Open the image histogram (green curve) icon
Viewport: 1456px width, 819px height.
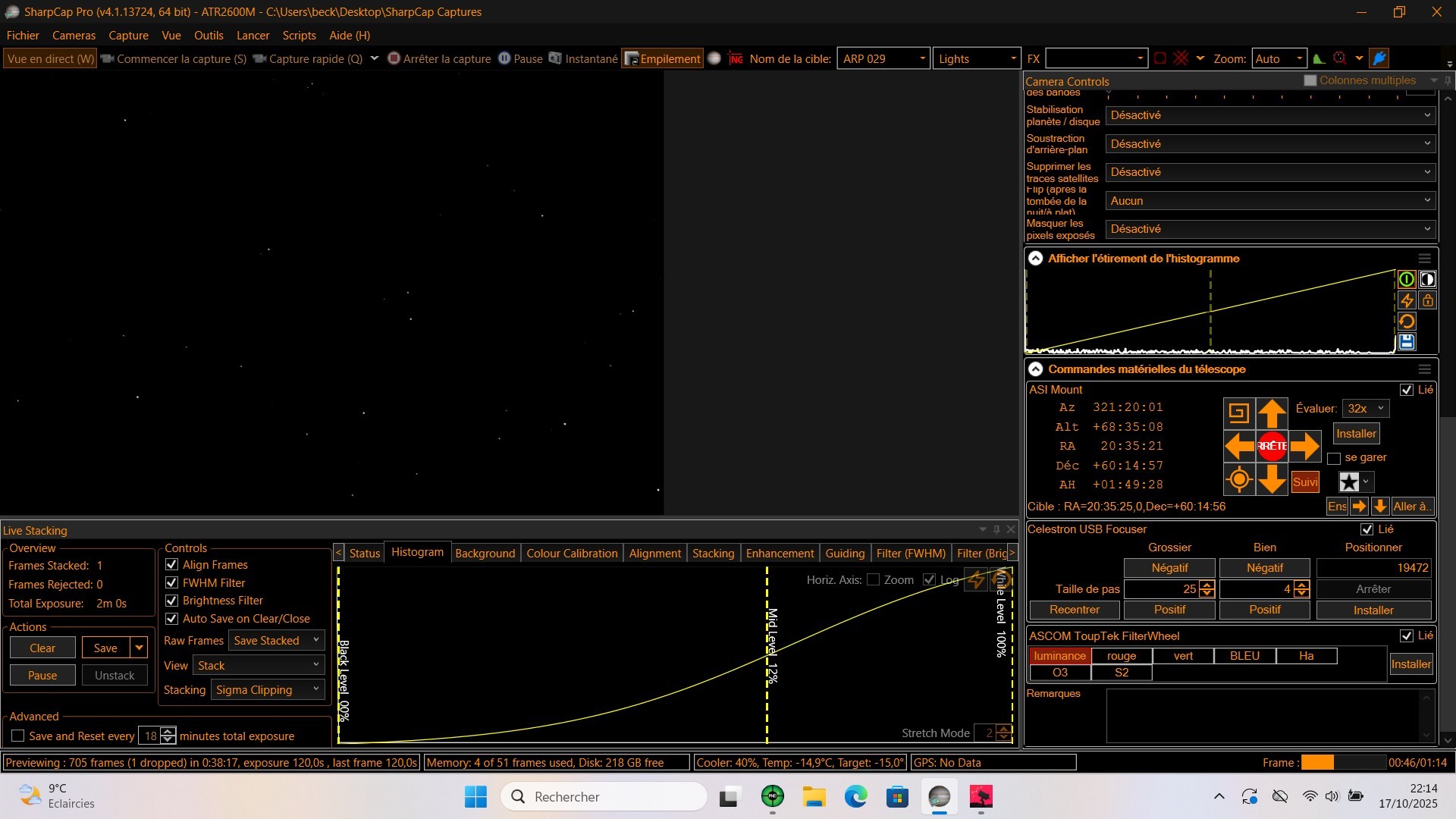pyautogui.click(x=1319, y=58)
